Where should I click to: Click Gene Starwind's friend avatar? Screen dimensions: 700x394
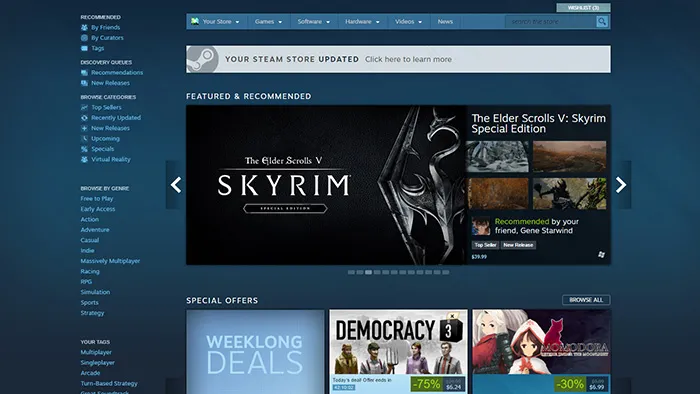[481, 226]
